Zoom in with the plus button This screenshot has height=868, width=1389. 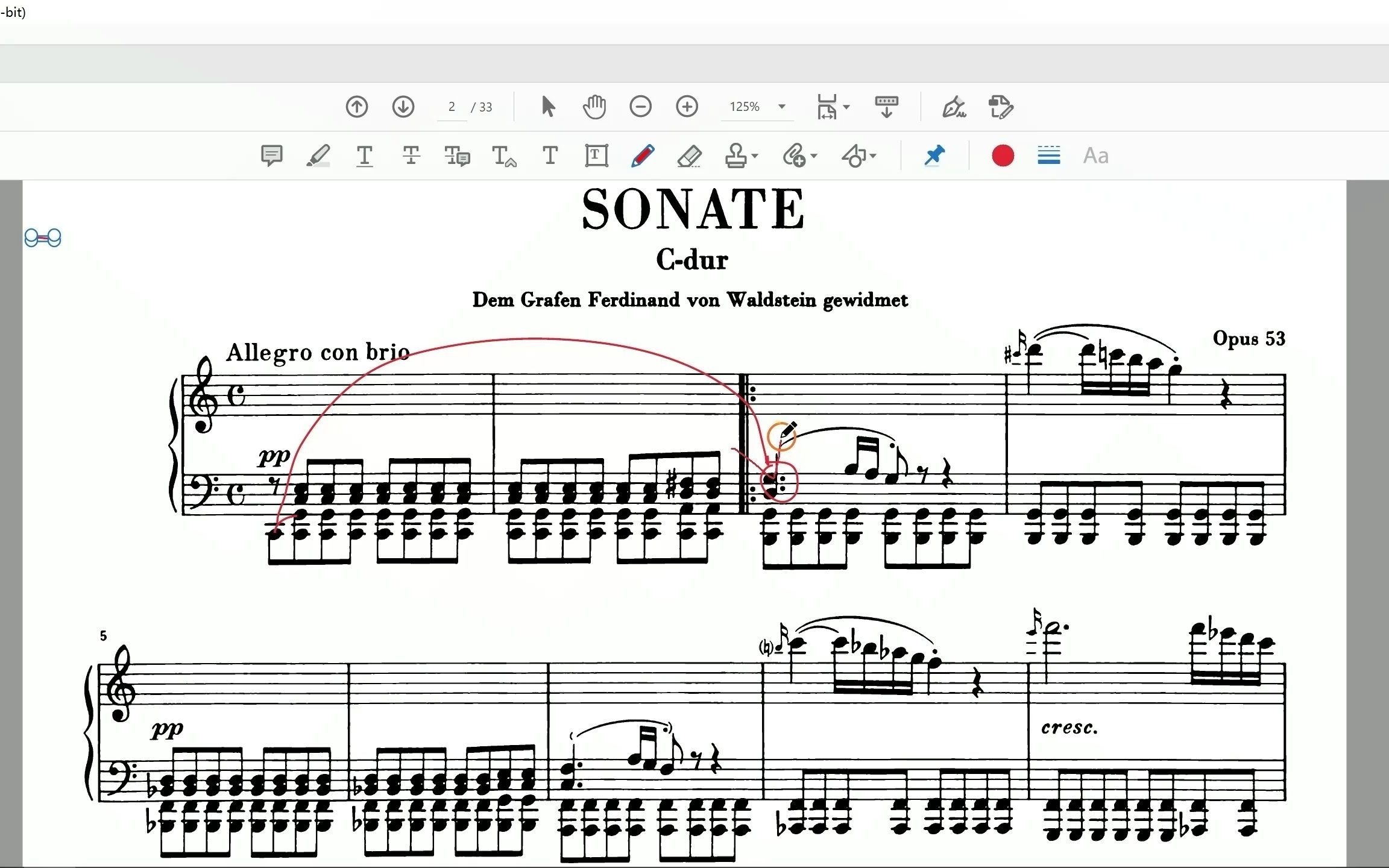pyautogui.click(x=687, y=107)
